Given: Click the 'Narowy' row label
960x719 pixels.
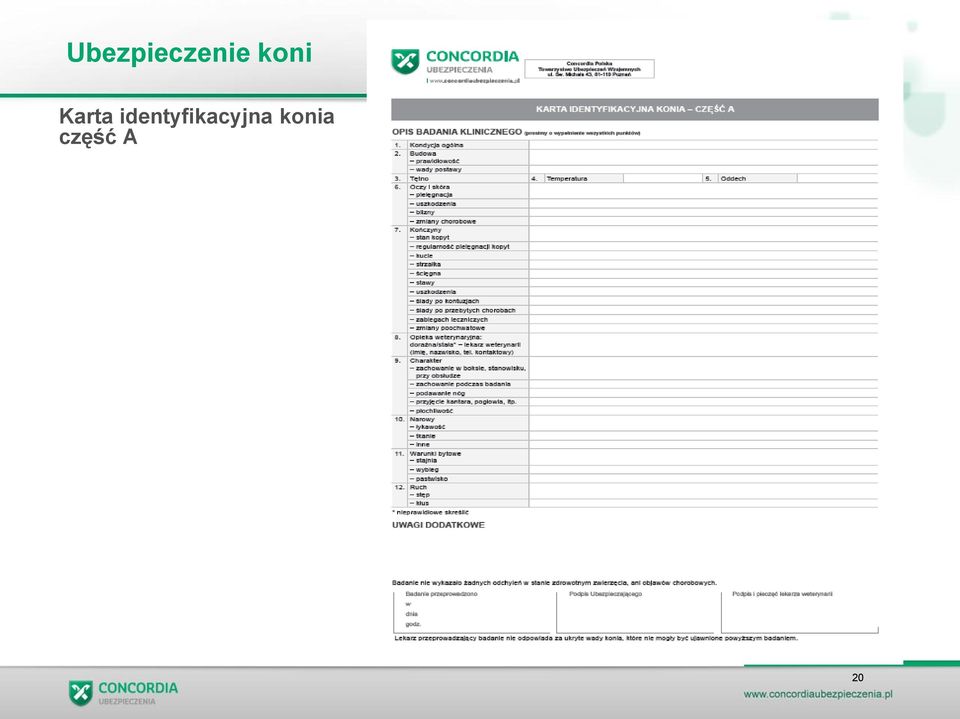Looking at the screenshot, I should click(422, 420).
